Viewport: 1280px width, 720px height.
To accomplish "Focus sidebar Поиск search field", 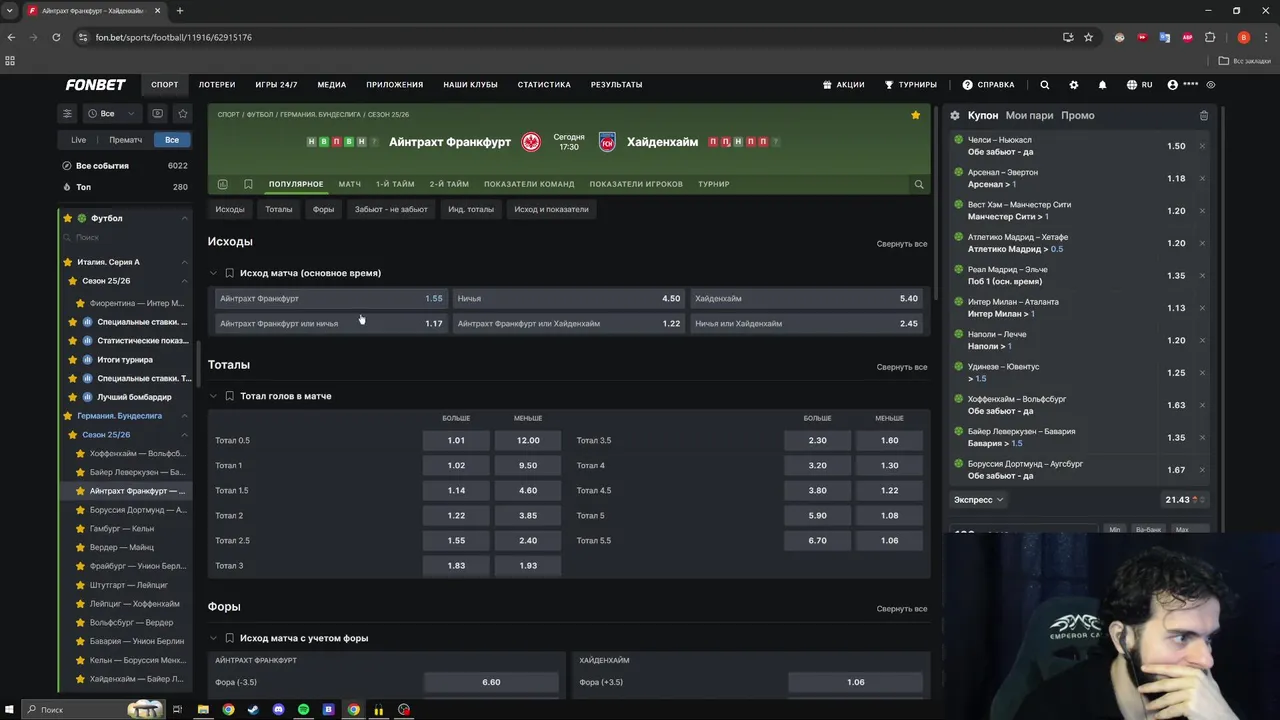I will [123, 237].
